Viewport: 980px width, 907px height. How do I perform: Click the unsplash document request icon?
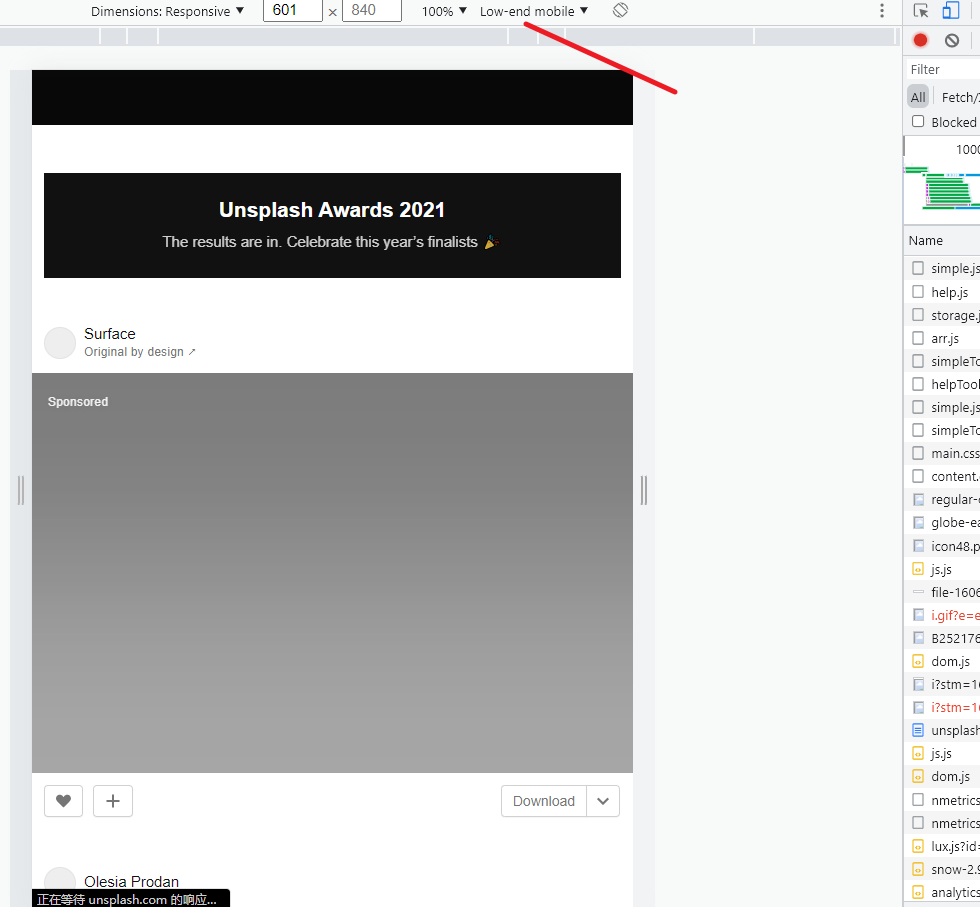tap(918, 730)
